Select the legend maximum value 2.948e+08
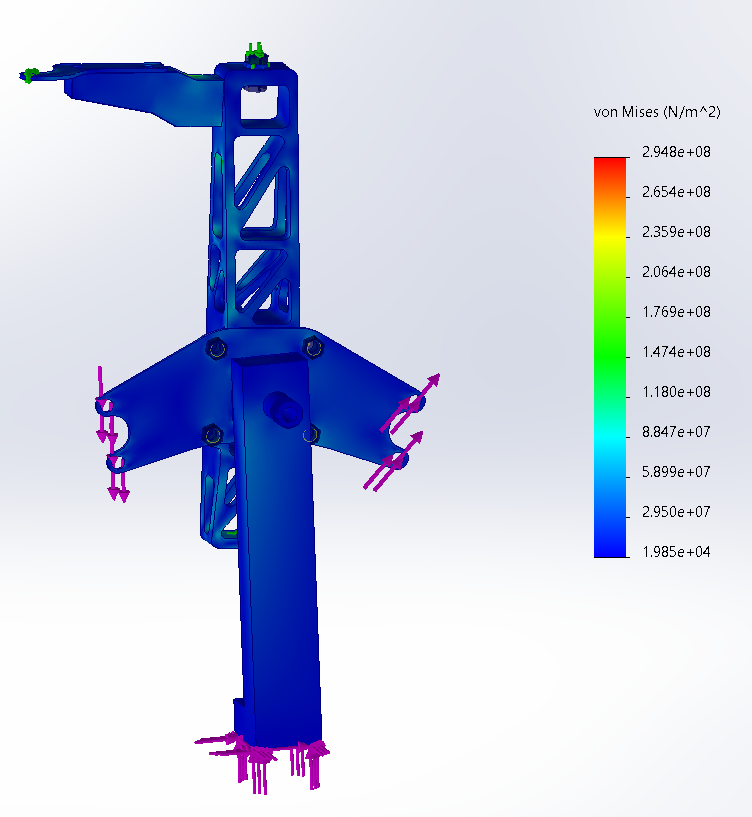The image size is (752, 817). point(675,152)
